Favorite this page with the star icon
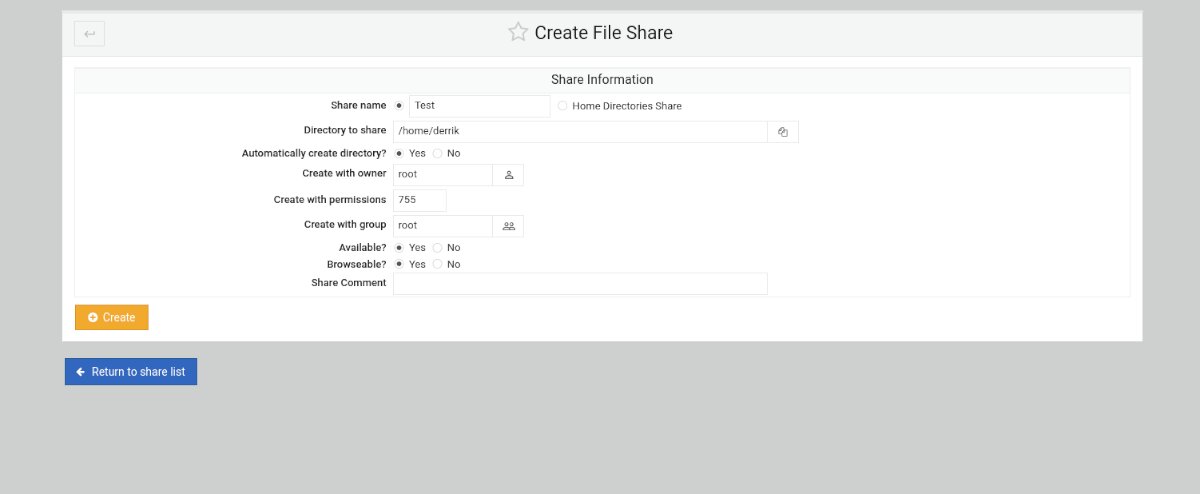 click(x=517, y=33)
